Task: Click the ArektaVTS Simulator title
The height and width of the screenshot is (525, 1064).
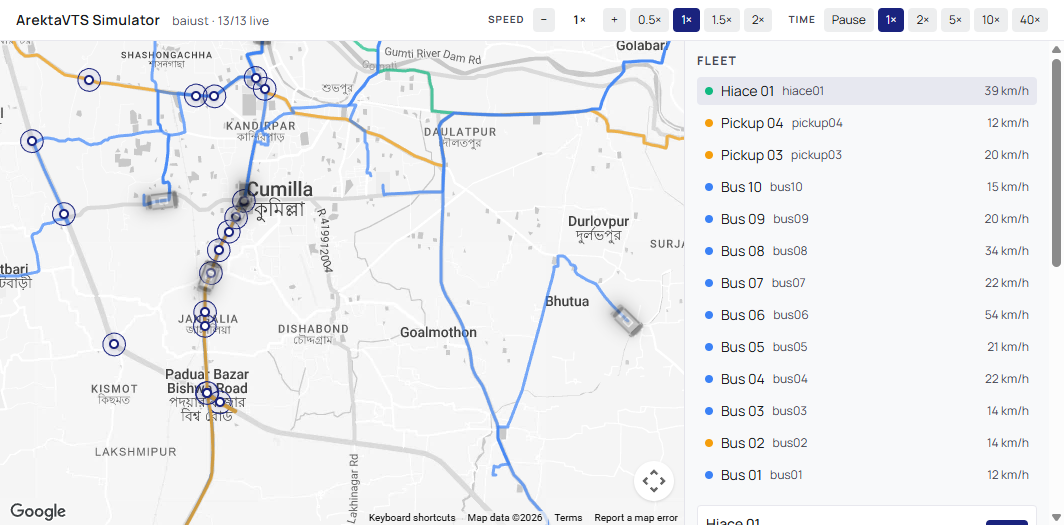Action: (88, 20)
